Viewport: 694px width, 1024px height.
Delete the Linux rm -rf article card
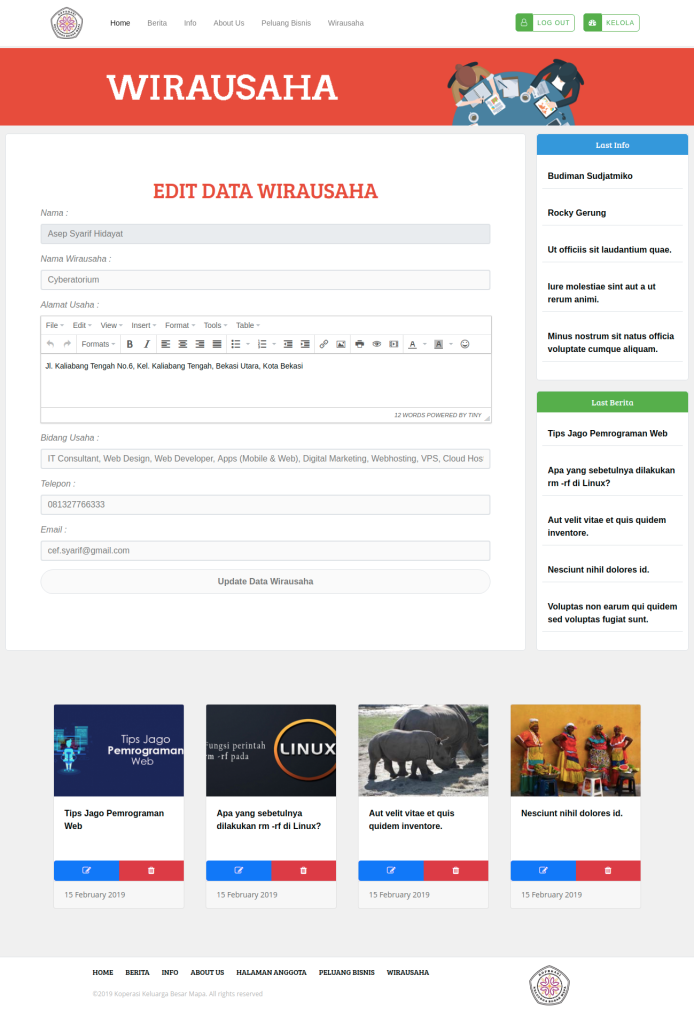(303, 870)
